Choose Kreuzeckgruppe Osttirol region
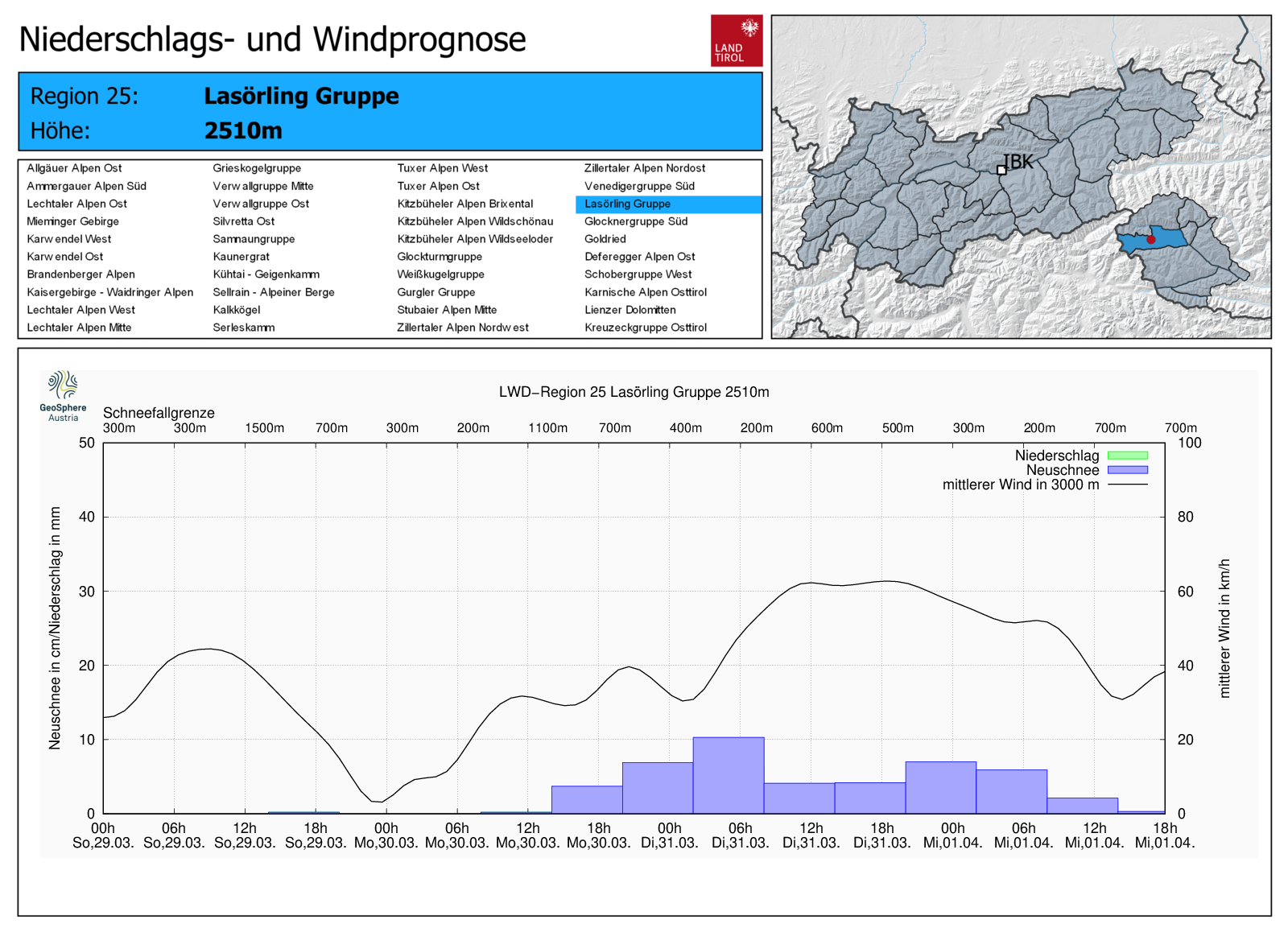Screen dimensions: 1288x928 point(645,328)
